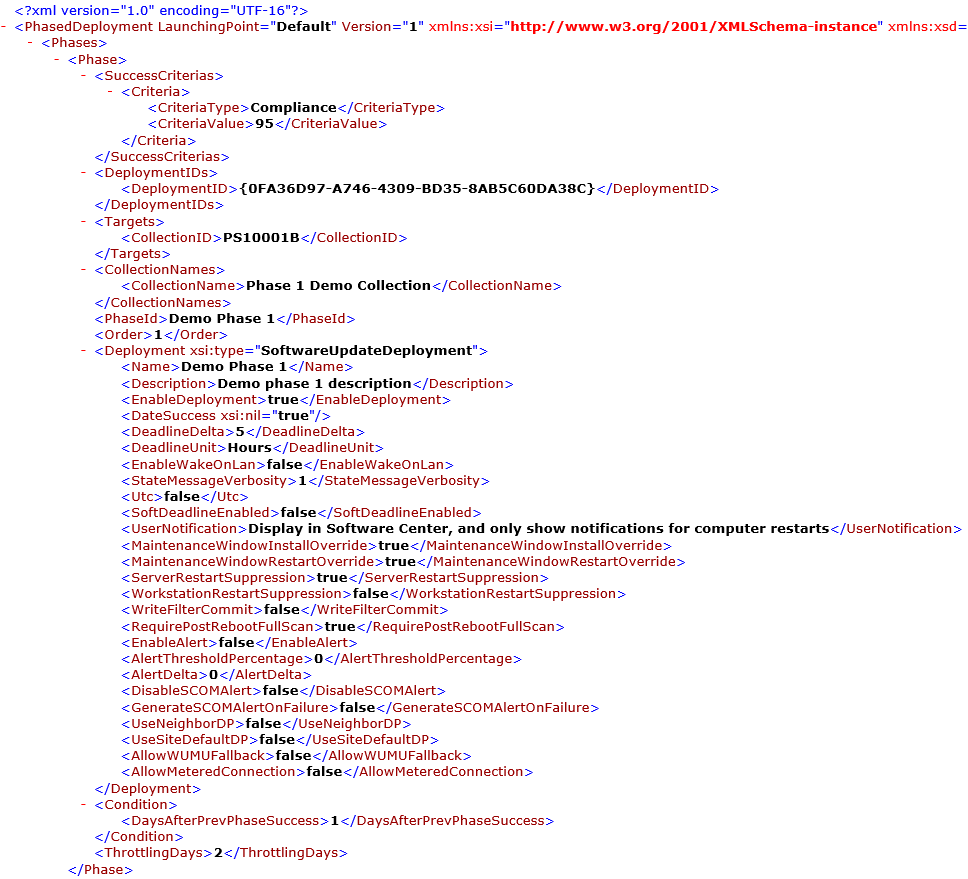The image size is (968, 879).
Task: Select the CollectionID PS10001B
Action: [261, 237]
